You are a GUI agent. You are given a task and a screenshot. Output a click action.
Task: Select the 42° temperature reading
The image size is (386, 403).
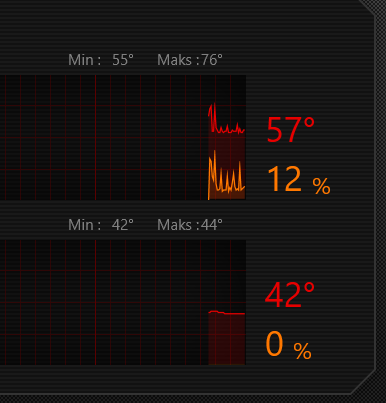point(290,295)
